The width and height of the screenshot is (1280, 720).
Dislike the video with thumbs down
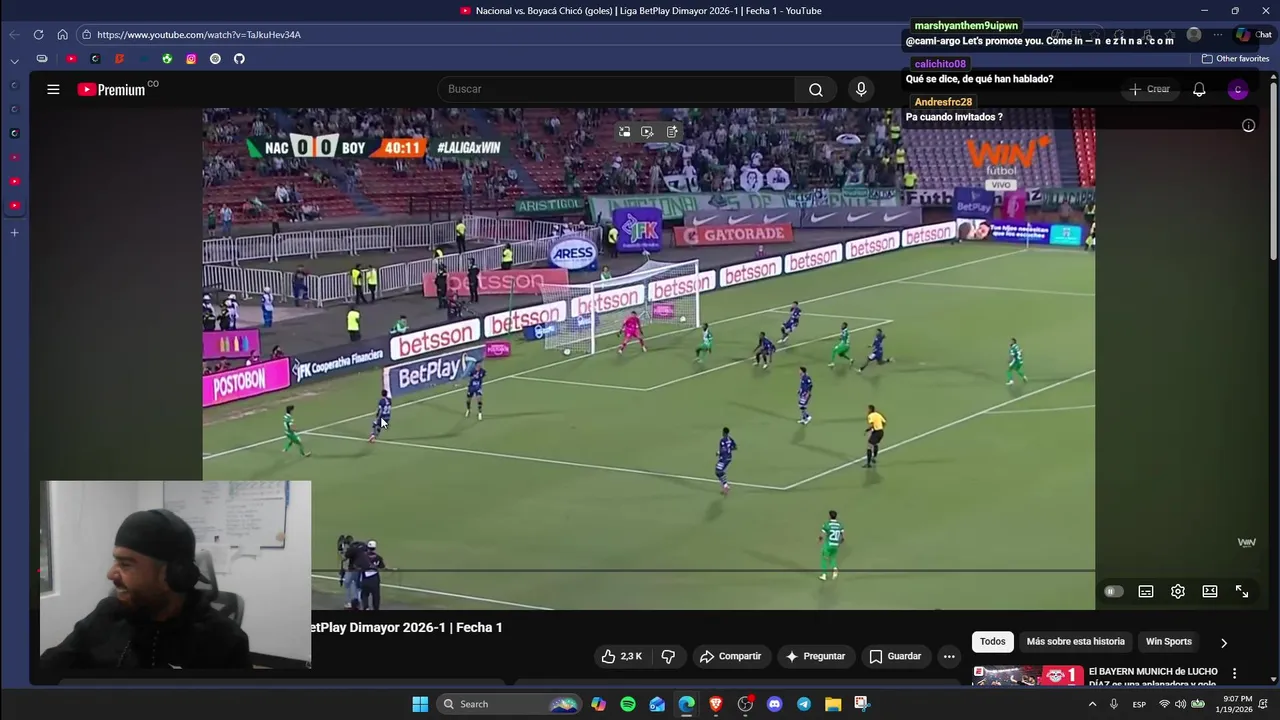(668, 656)
